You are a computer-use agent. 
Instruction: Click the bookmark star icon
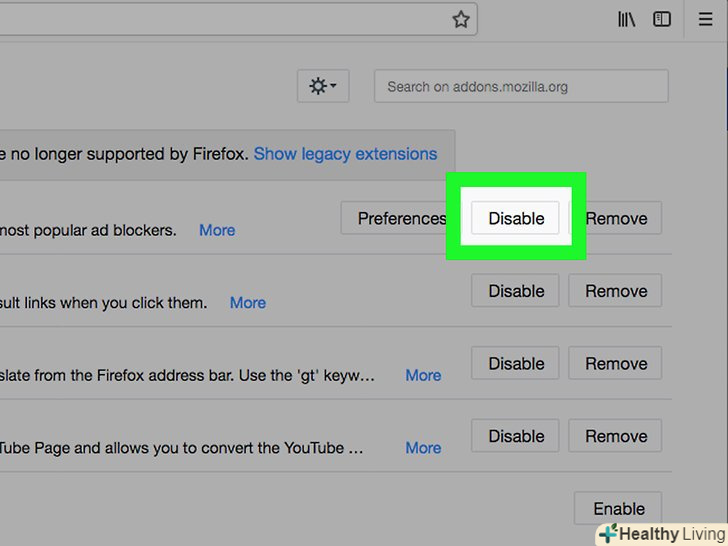pos(460,19)
